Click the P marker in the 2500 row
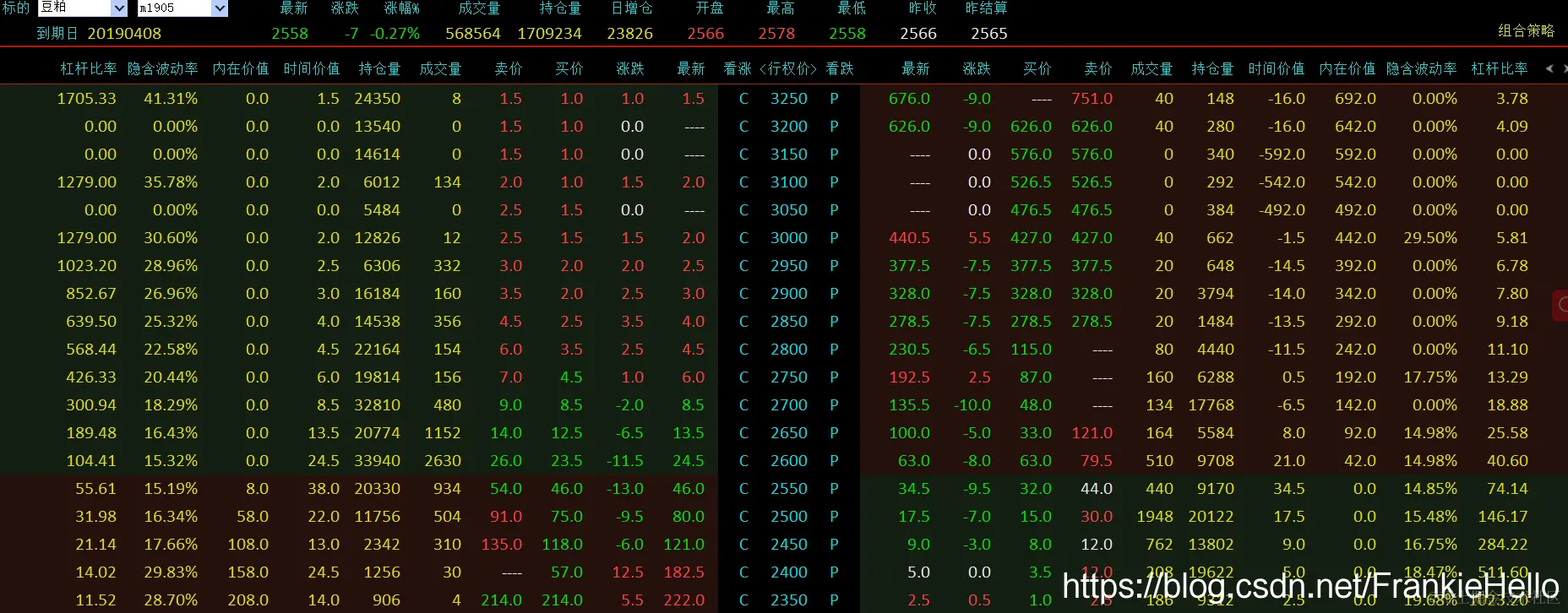Screen dimensions: 1568x613 point(834,517)
